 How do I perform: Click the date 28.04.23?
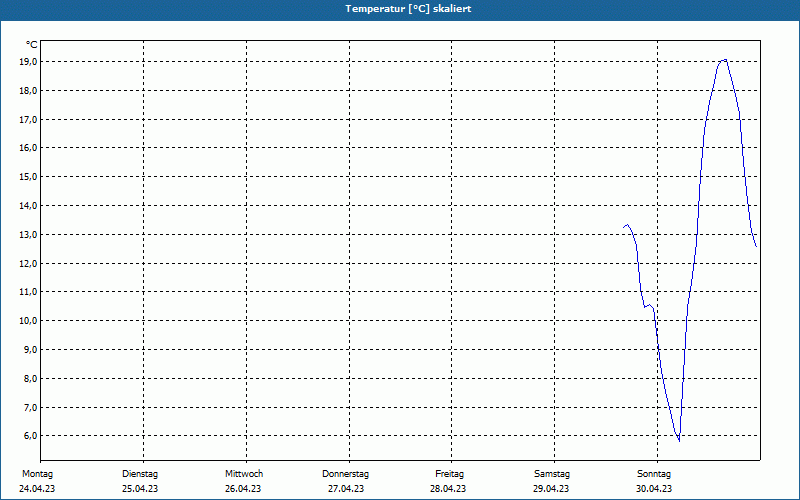coord(448,489)
